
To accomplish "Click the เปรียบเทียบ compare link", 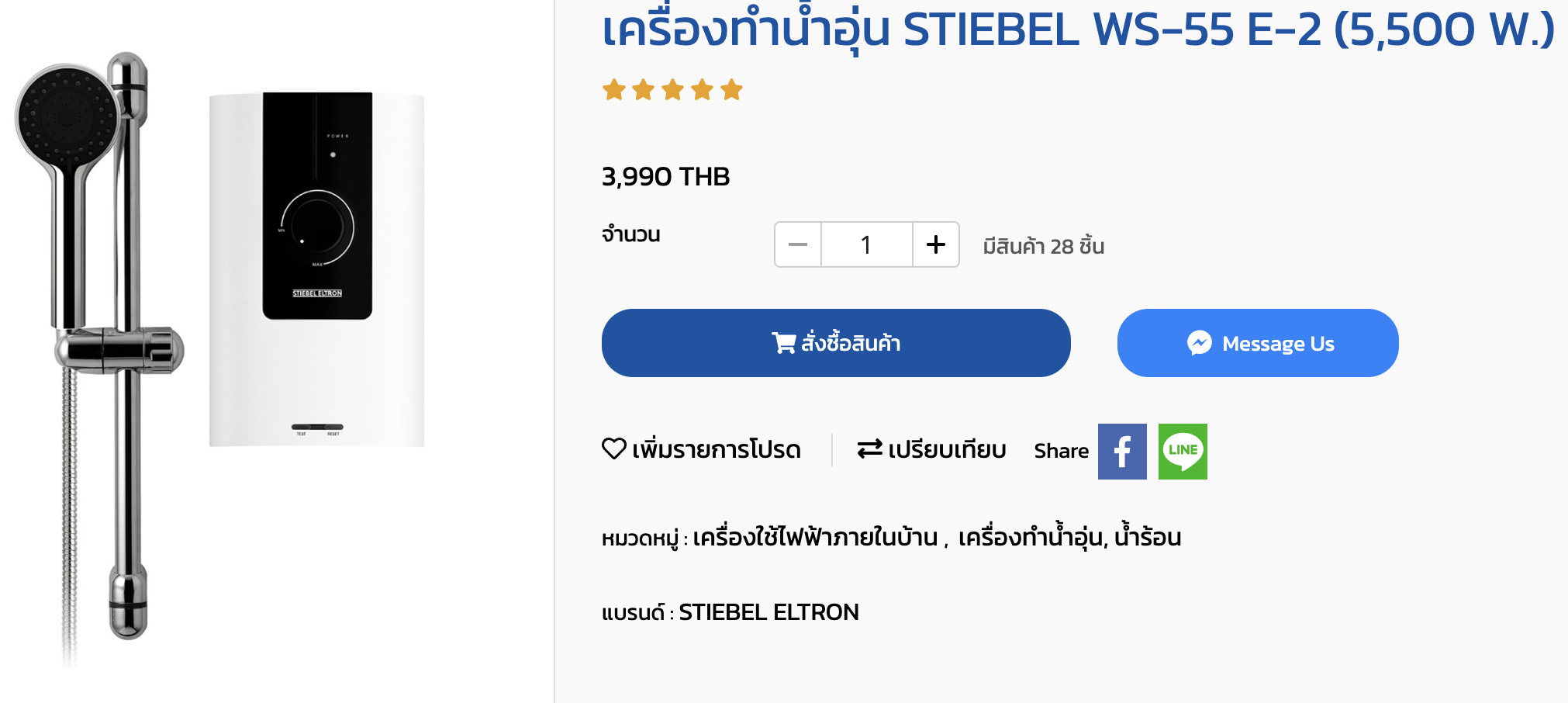I will [x=946, y=450].
